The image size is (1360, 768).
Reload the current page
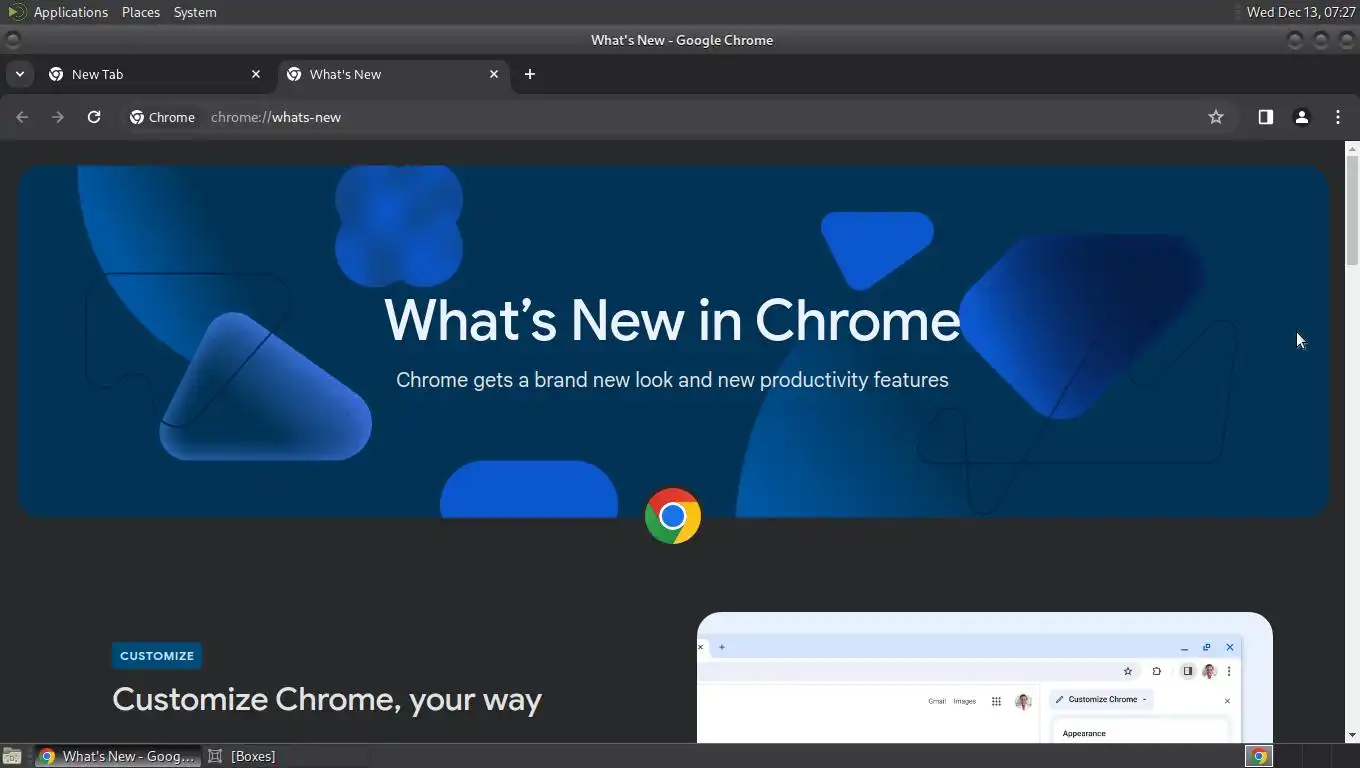[94, 117]
